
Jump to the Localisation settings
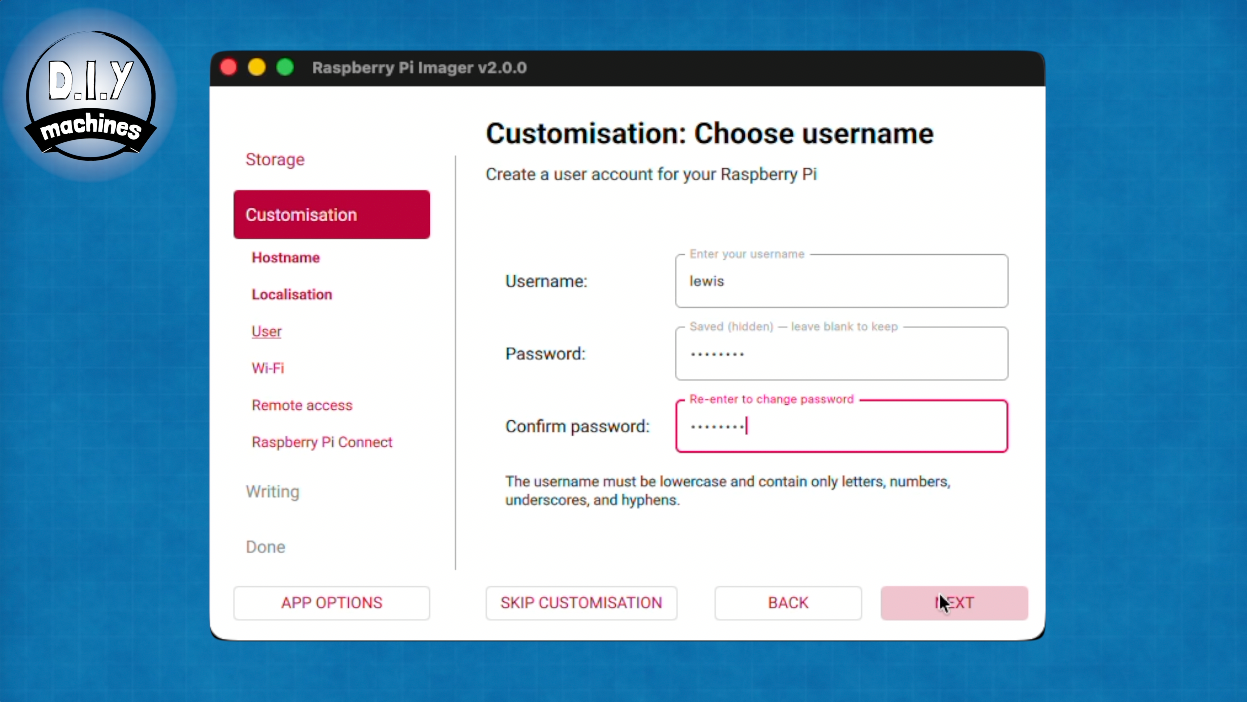coord(292,295)
